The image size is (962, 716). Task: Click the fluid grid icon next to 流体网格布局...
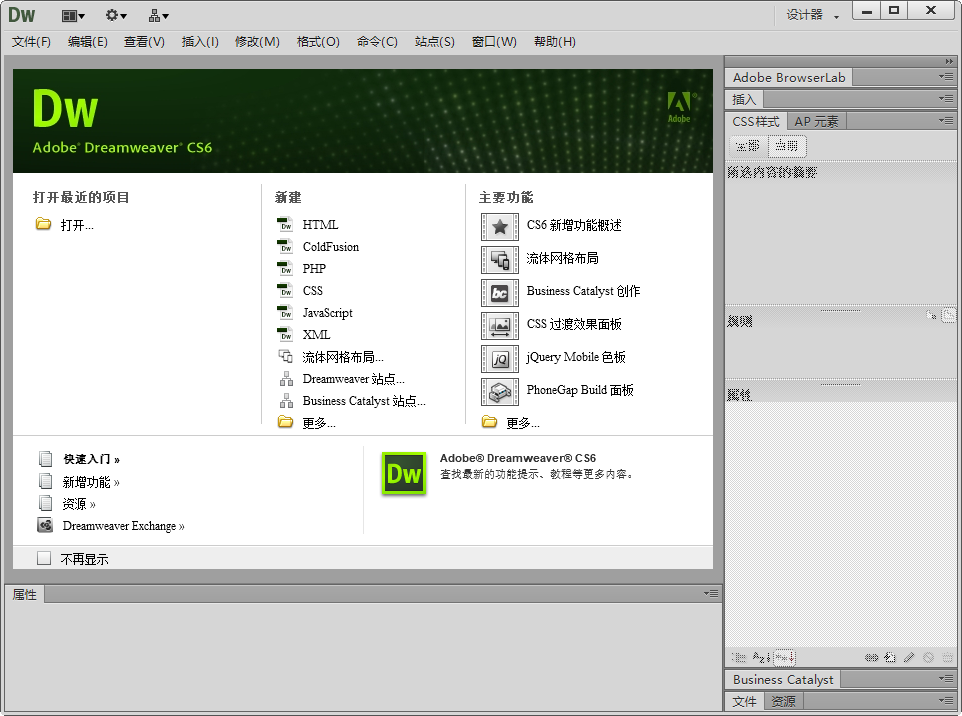pos(286,356)
